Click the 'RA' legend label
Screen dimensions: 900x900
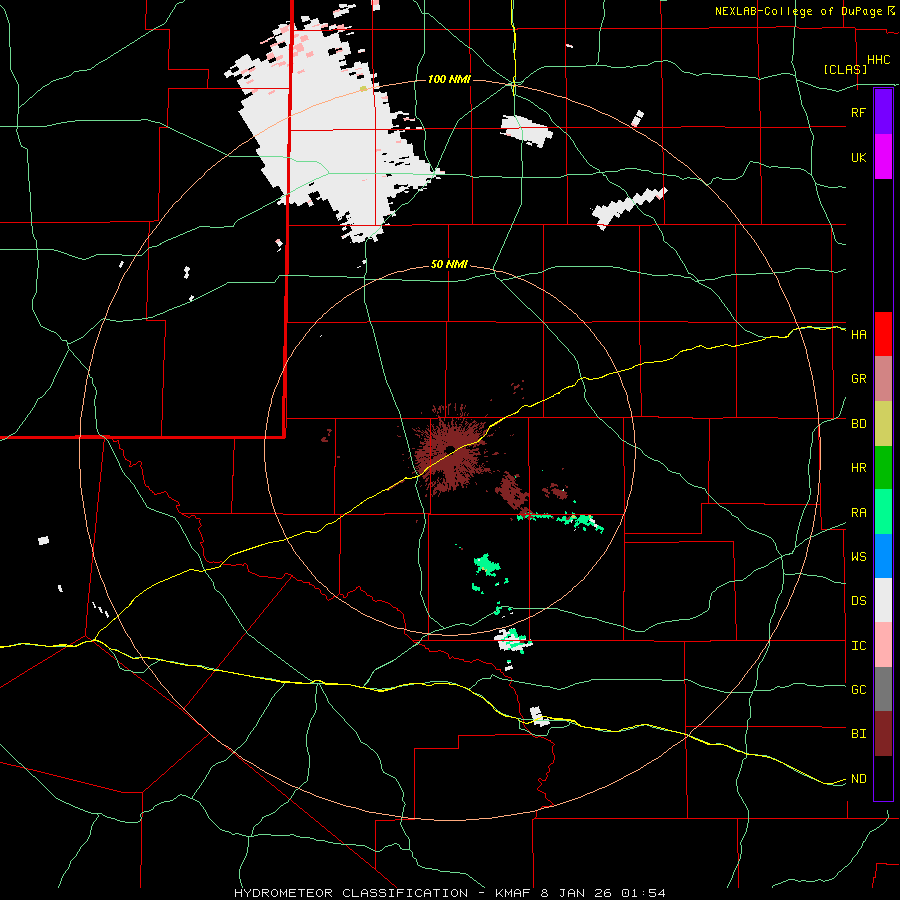pyautogui.click(x=858, y=513)
